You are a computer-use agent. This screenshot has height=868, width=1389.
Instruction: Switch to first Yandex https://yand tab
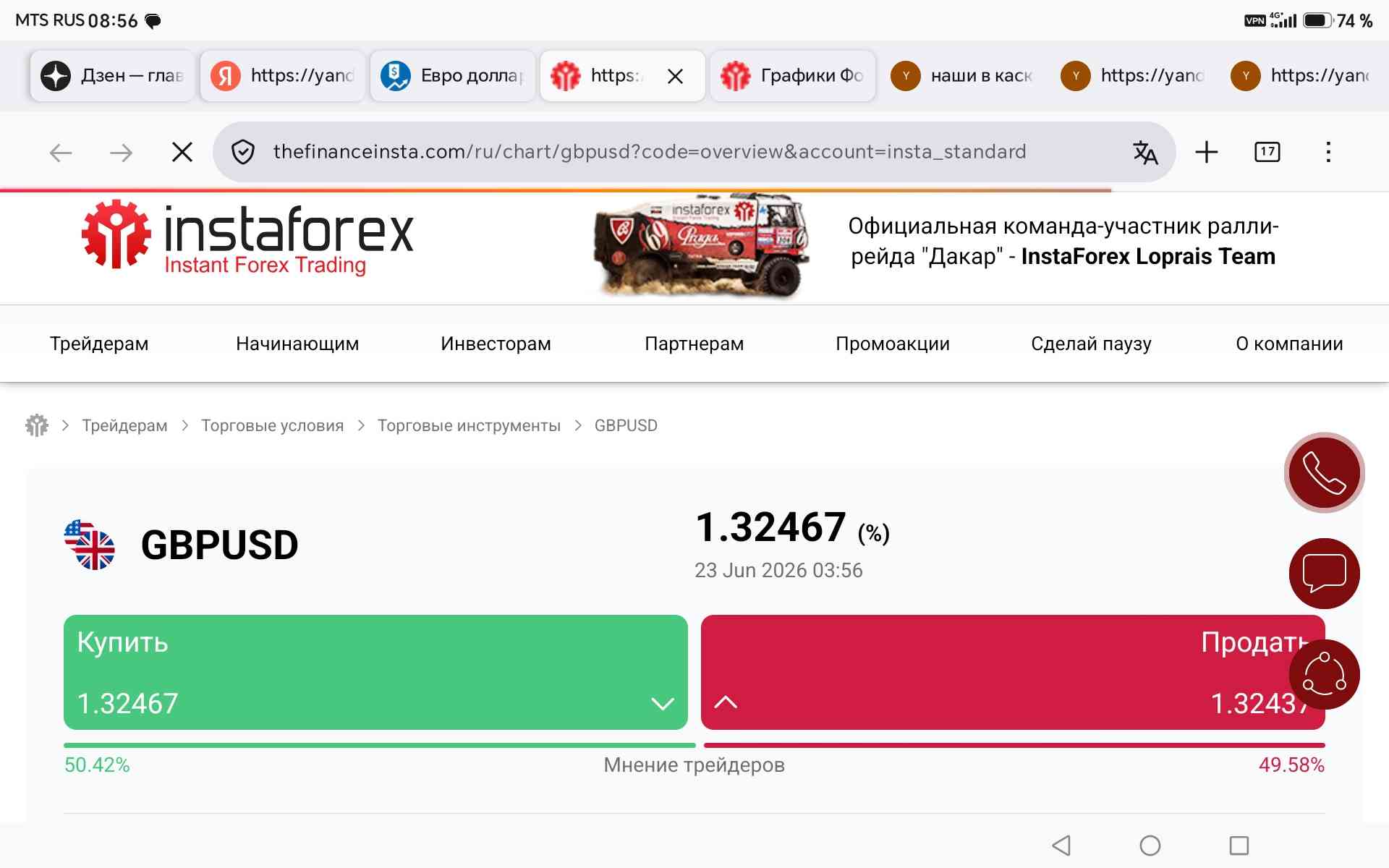tap(282, 76)
